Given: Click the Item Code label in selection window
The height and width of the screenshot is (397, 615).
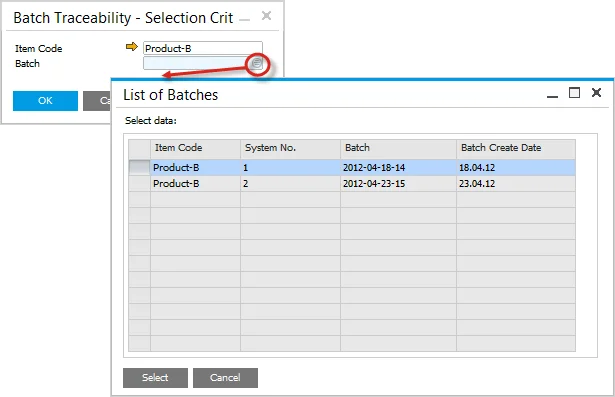Looking at the screenshot, I should click(x=38, y=49).
